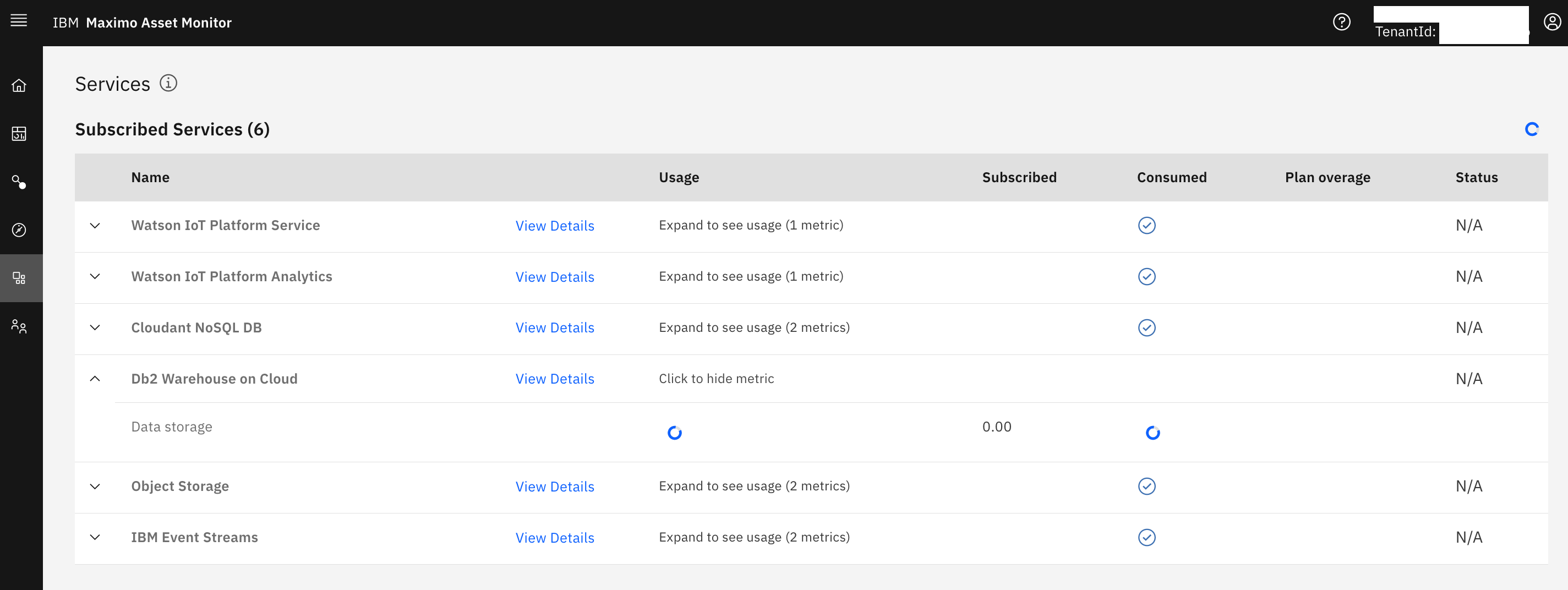
Task: Click consumed checkmark for IBM Event Streams
Action: (1146, 537)
